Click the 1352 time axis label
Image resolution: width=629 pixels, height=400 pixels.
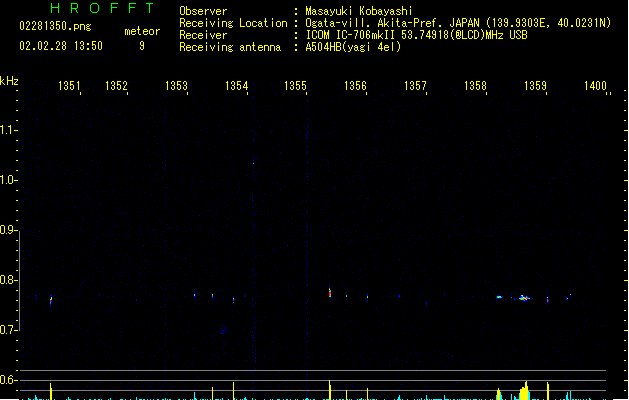[116, 86]
